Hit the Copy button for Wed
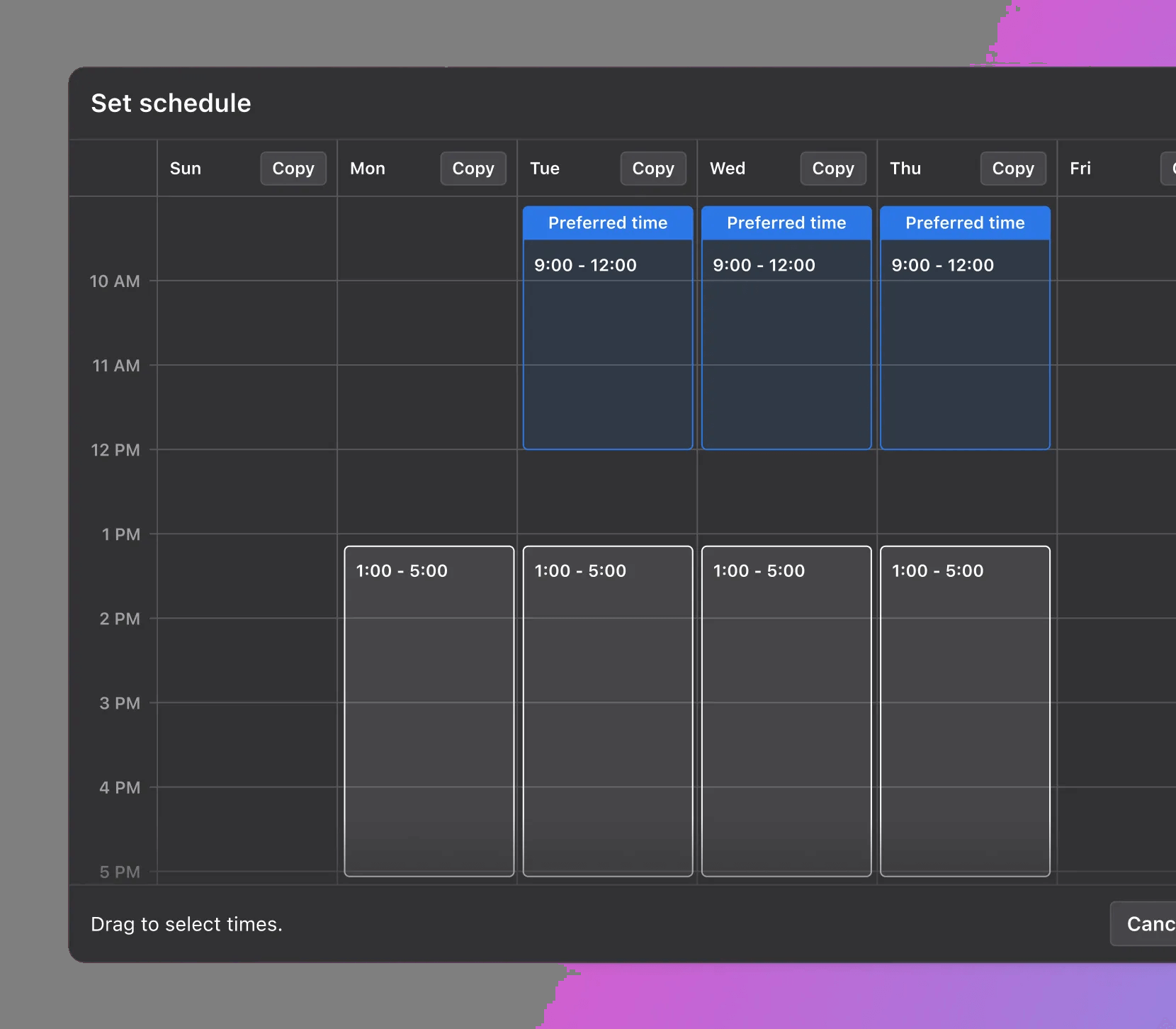Image resolution: width=1176 pixels, height=1029 pixels. click(x=832, y=169)
